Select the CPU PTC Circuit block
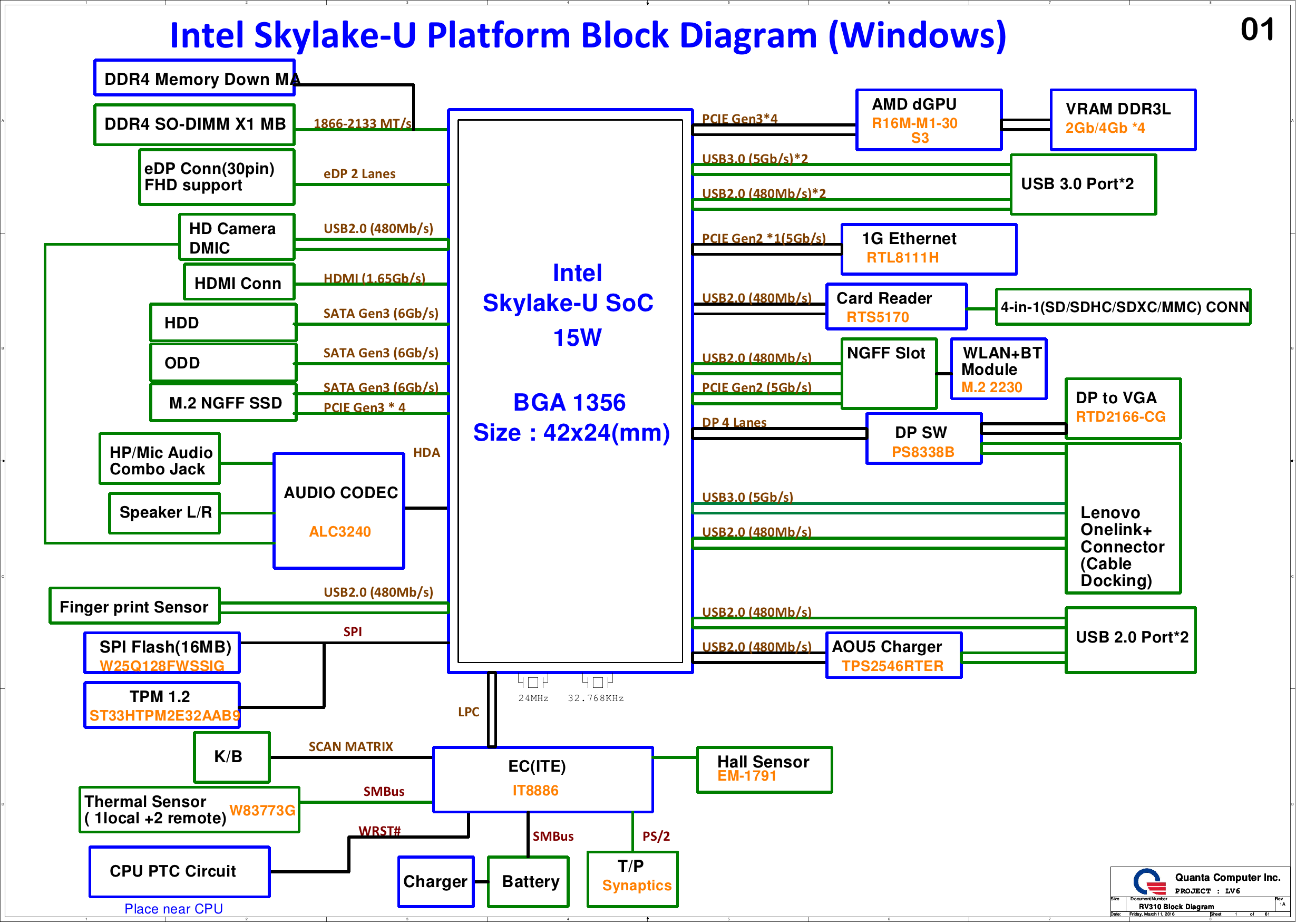 (180, 872)
